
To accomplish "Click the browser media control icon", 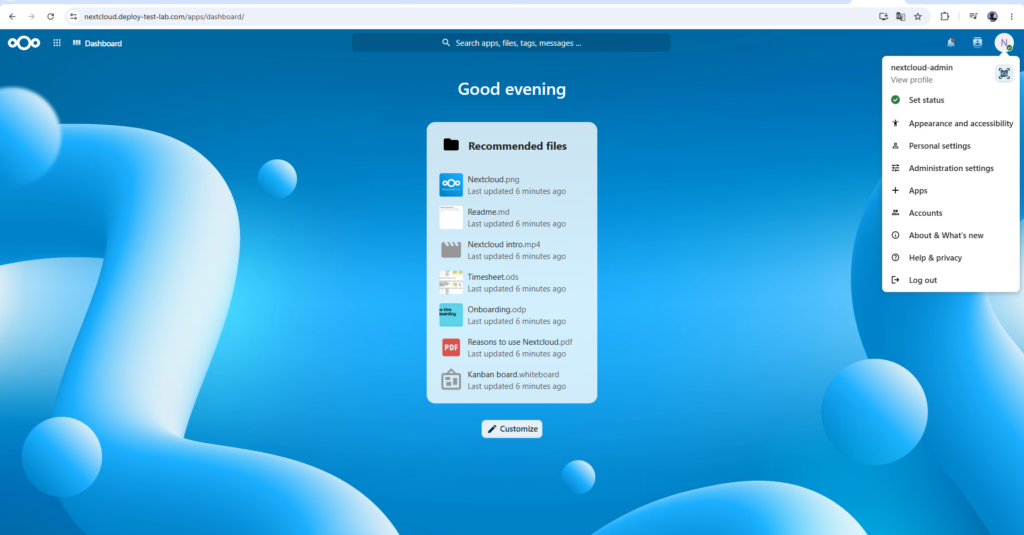I will coord(972,16).
